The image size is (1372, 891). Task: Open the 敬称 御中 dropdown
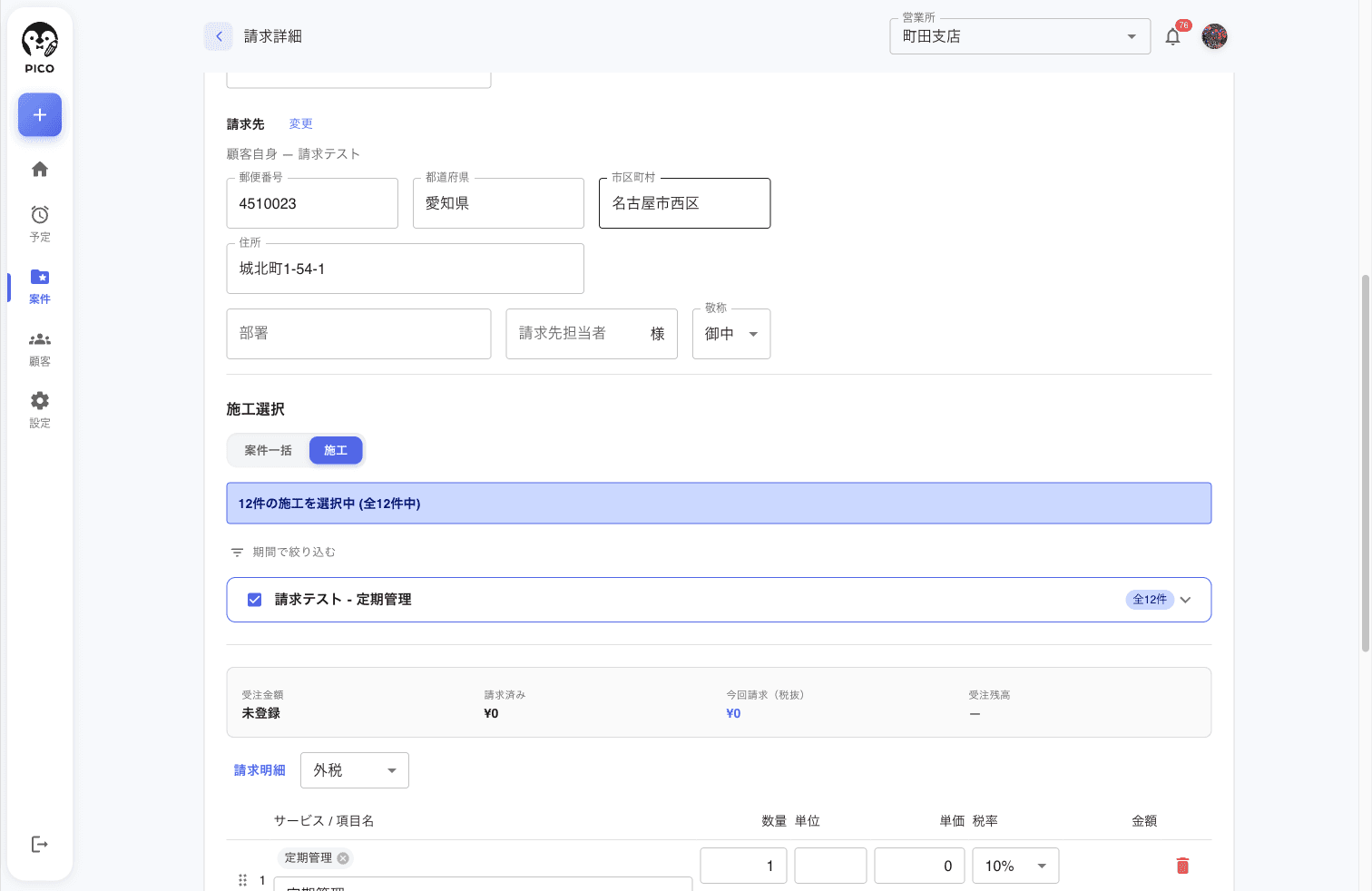(731, 334)
